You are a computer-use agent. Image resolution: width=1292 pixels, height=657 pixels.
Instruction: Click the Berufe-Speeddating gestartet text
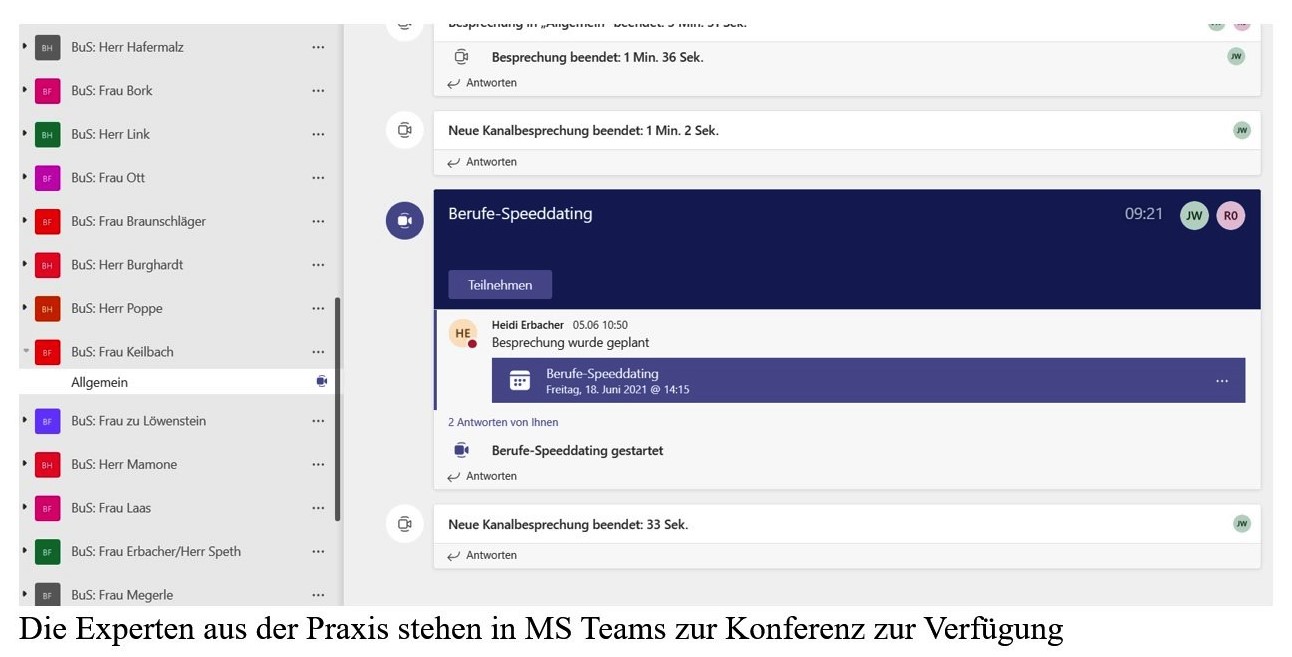(x=577, y=451)
